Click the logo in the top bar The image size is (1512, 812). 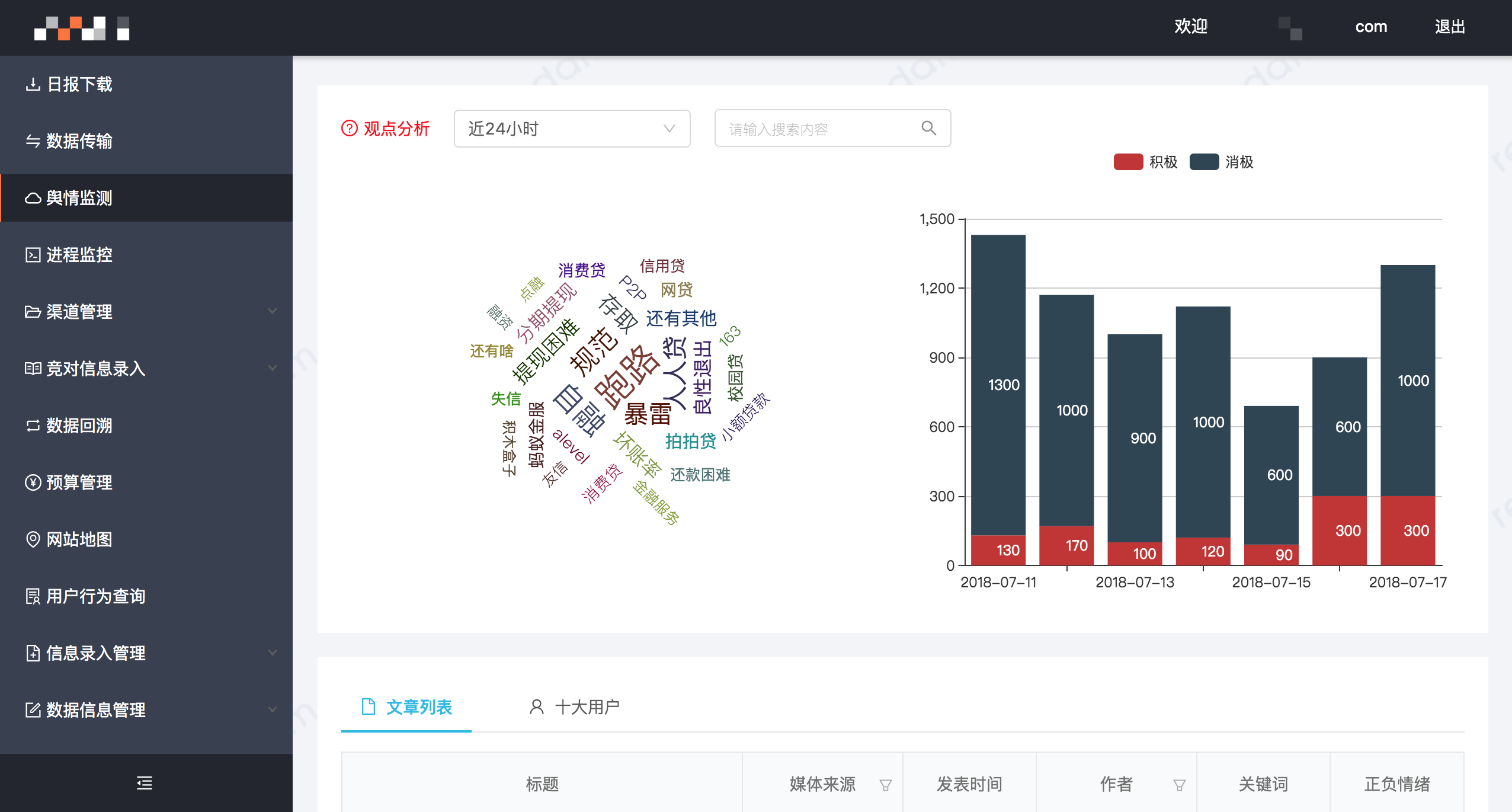[82, 28]
